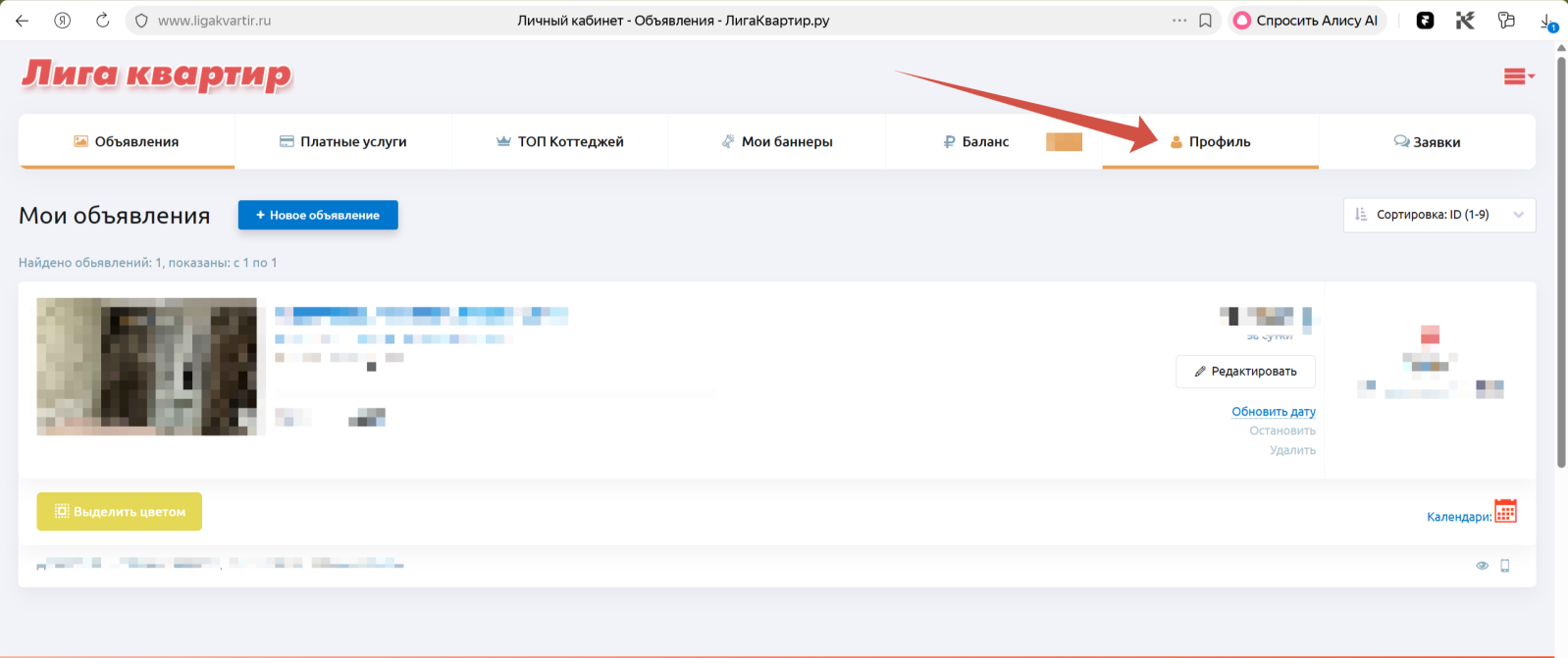Open the three-dots page menu in address bar
The height and width of the screenshot is (658, 1568).
coord(1179,21)
